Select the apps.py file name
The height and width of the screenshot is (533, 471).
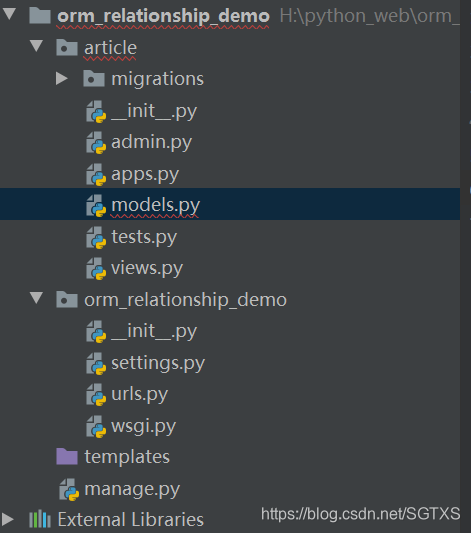pos(145,175)
